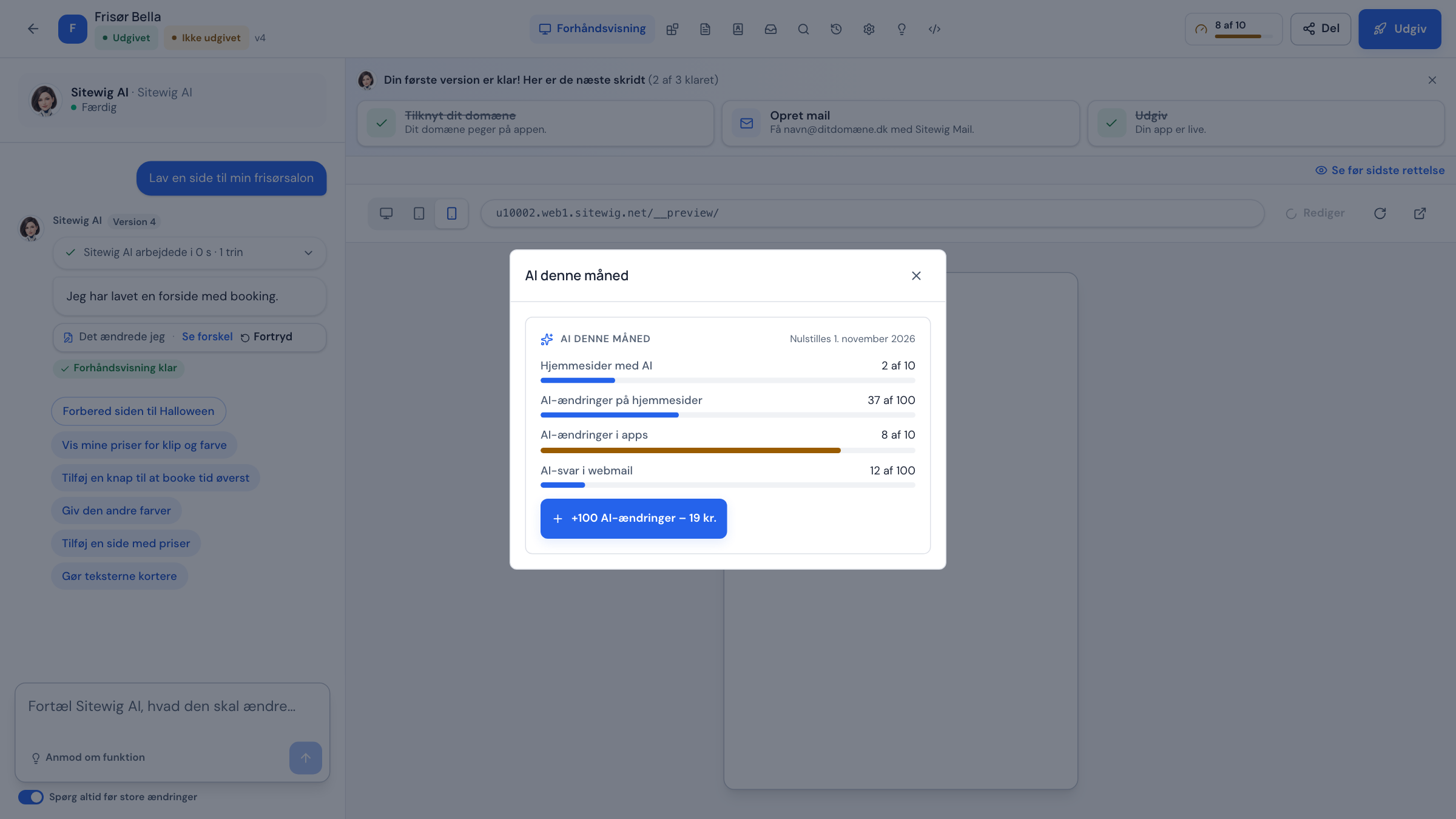Open the settings gear icon in toolbar

(869, 29)
